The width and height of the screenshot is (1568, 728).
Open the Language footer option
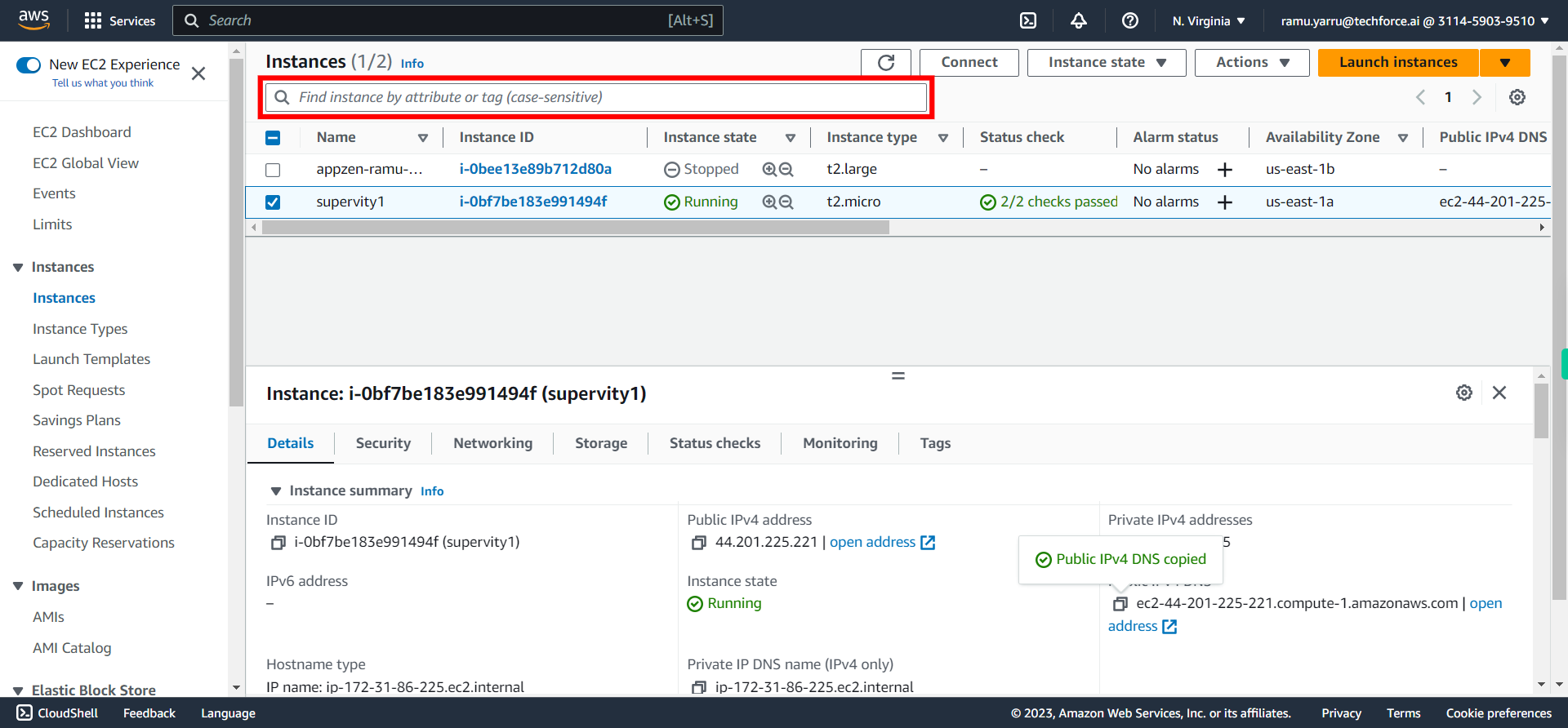coord(228,713)
